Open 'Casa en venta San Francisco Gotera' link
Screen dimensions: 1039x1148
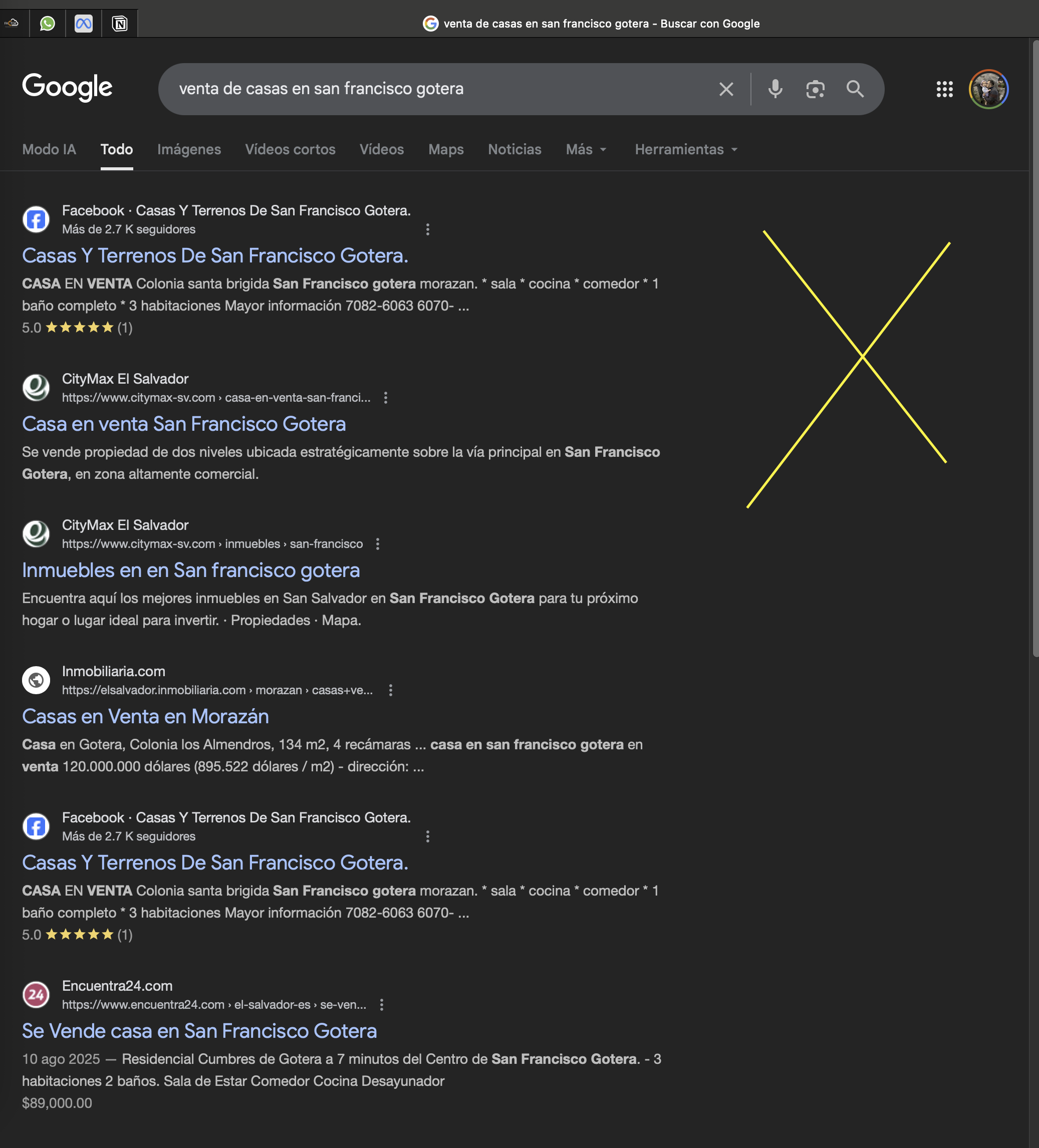click(184, 424)
